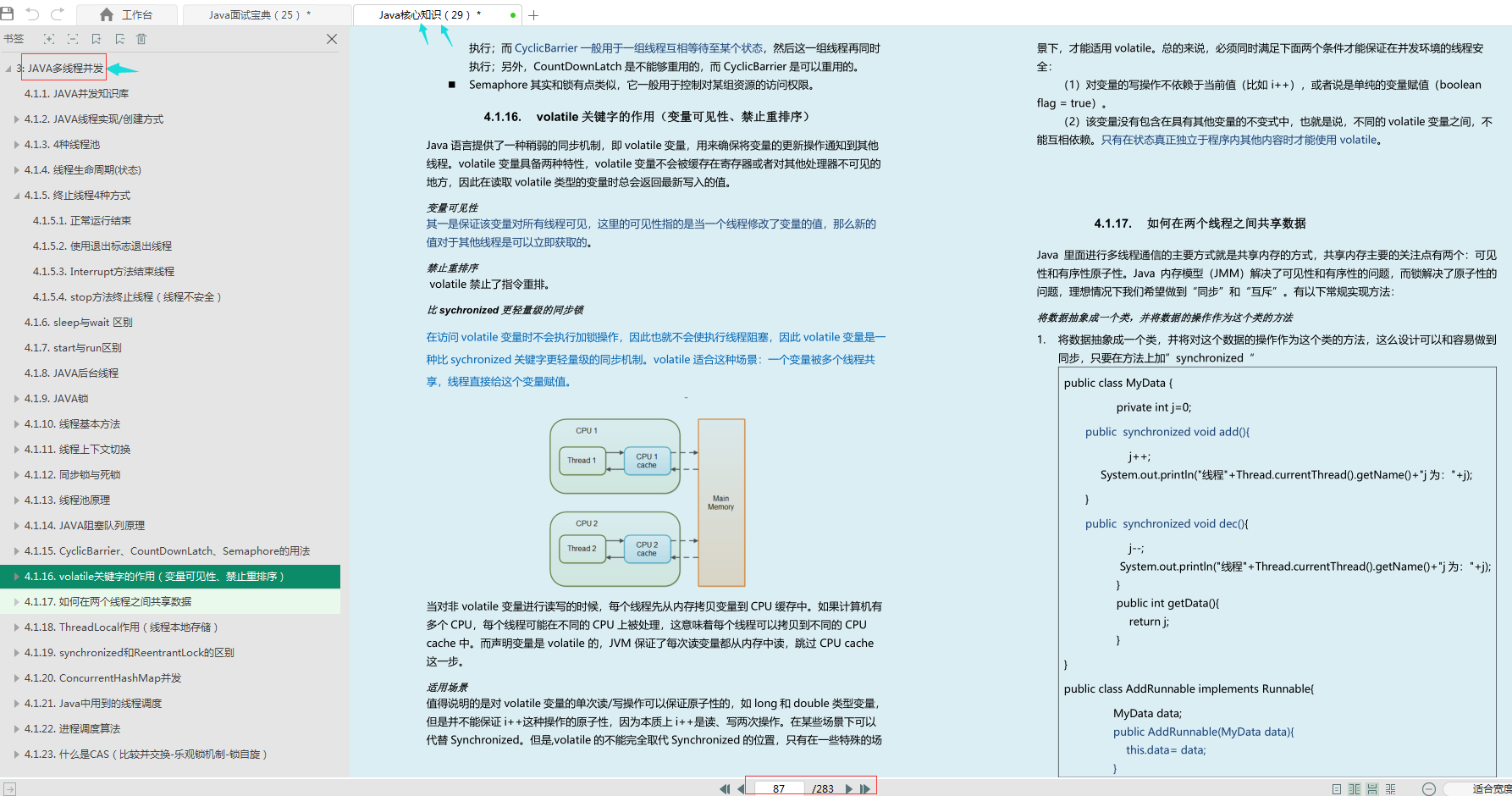Go to the next page
Image resolution: width=1512 pixels, height=796 pixels.
(x=849, y=788)
